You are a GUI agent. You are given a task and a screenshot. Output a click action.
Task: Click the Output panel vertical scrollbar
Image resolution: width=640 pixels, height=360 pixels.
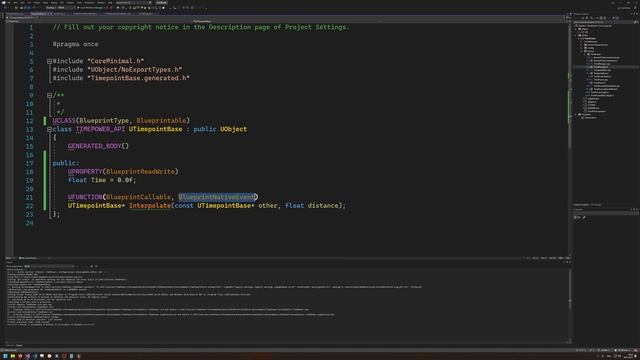pos(570,304)
